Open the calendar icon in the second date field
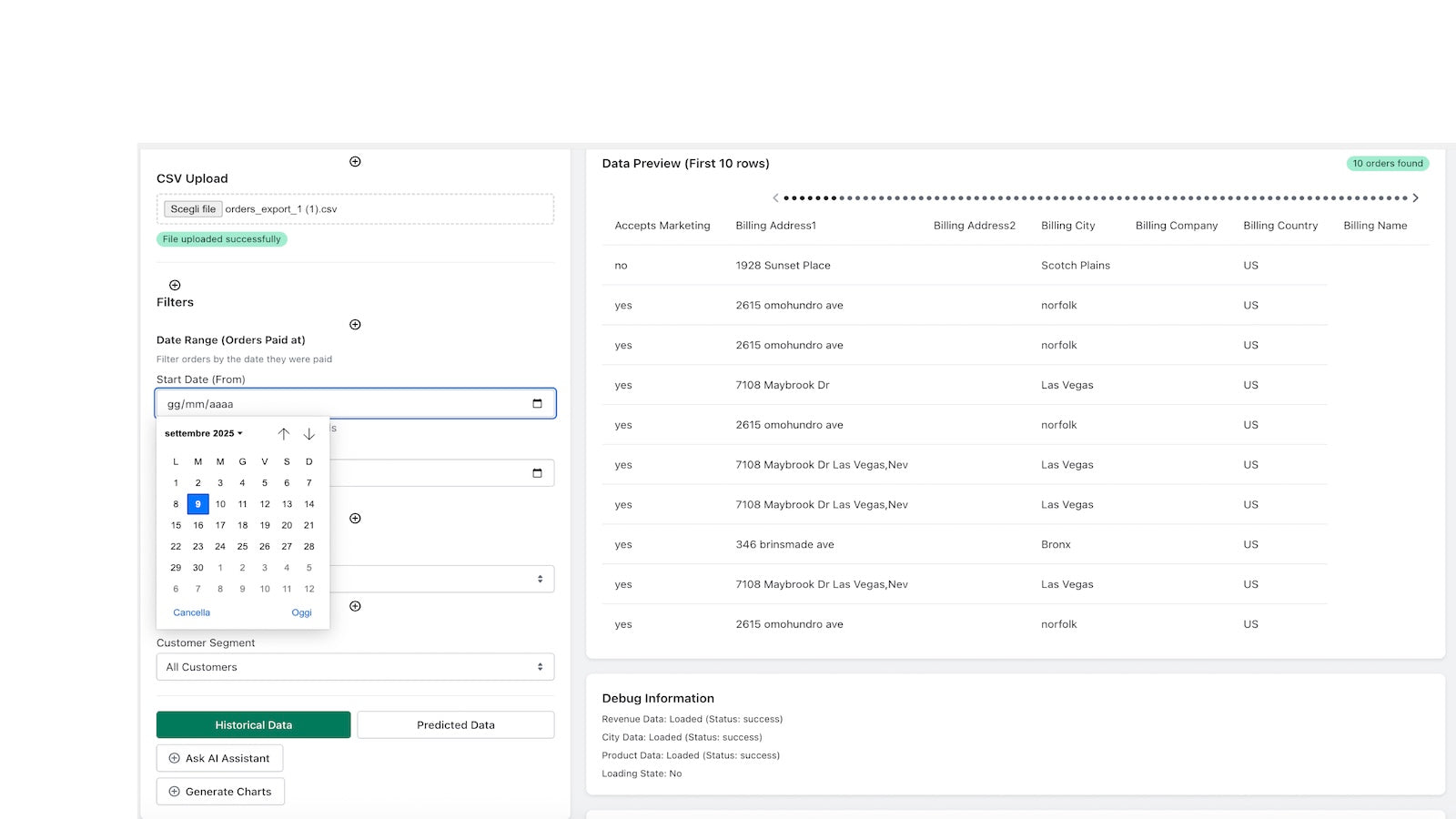Viewport: 1456px width, 819px height. [539, 472]
